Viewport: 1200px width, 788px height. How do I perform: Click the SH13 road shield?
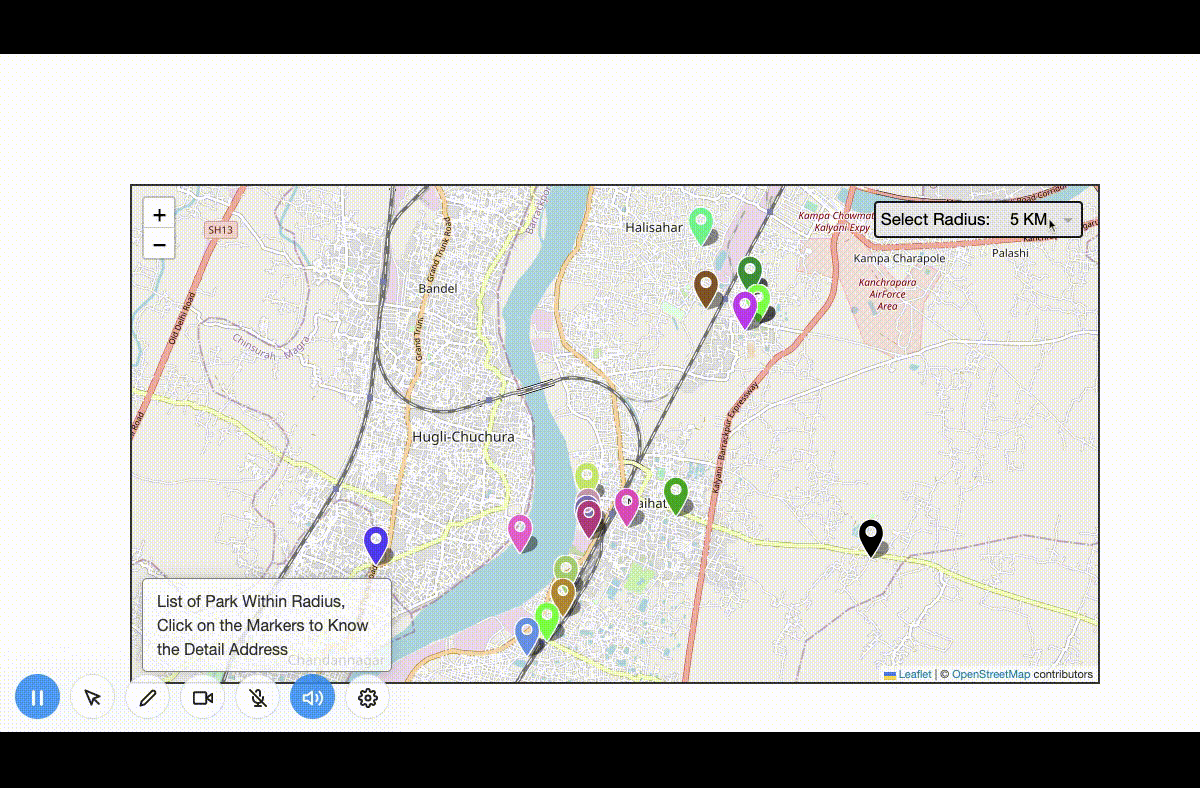(220, 230)
